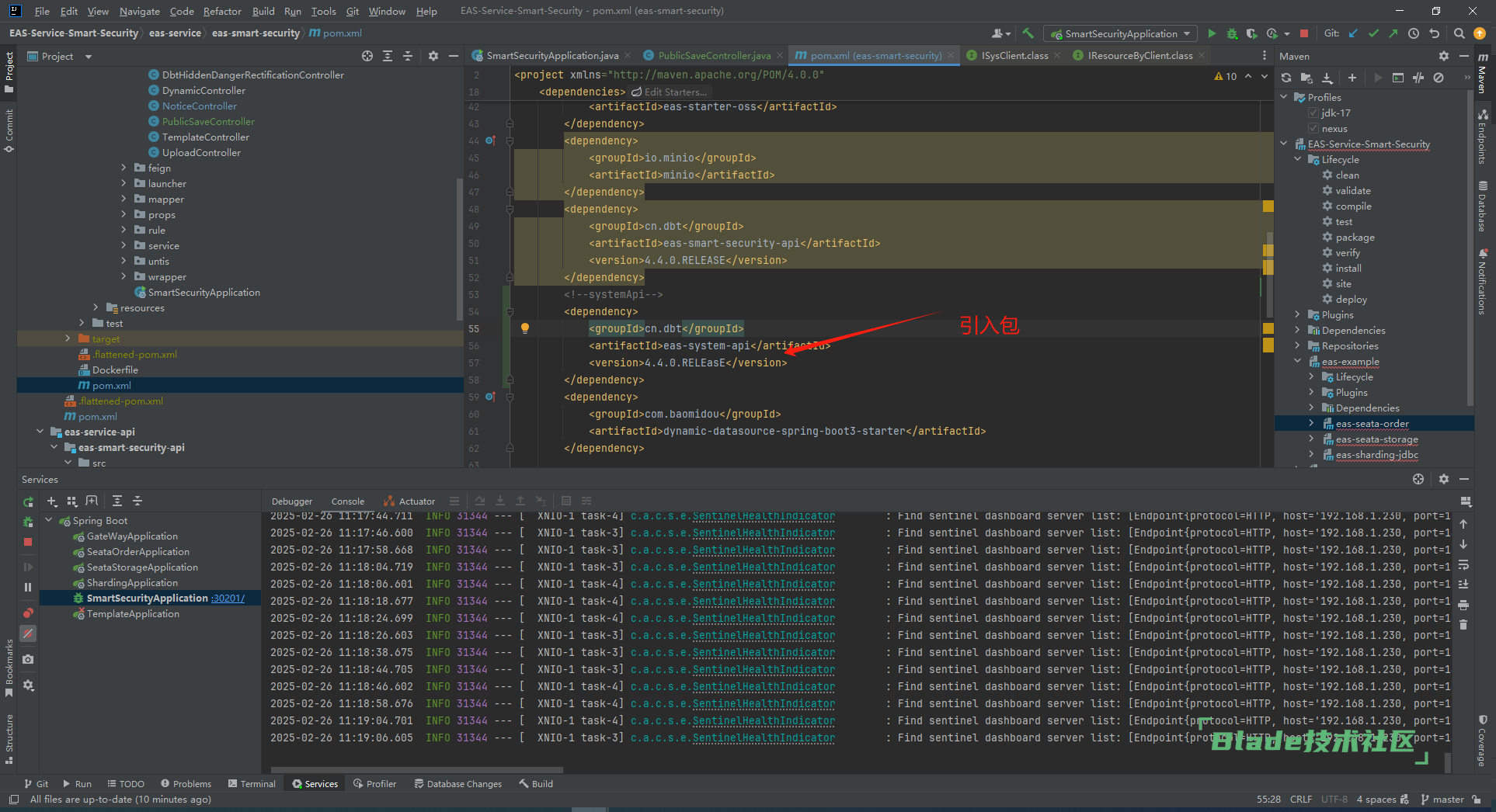
Task: Collapse all in Project panel toolbar
Action: click(408, 56)
